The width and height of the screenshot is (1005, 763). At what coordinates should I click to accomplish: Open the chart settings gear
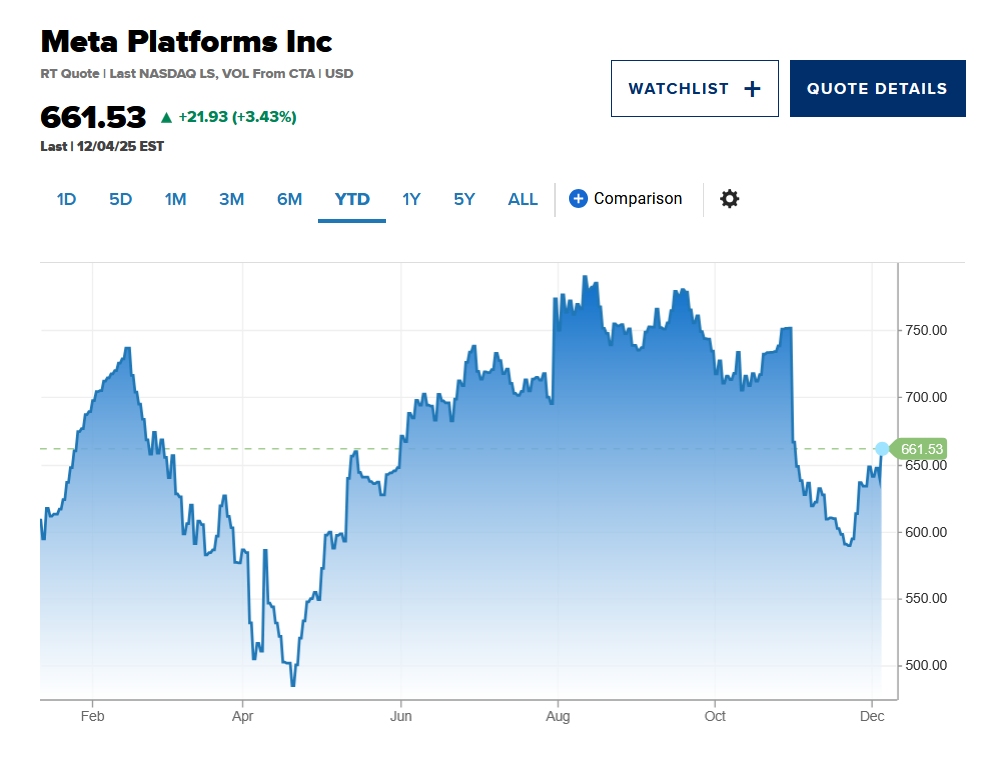(x=729, y=199)
